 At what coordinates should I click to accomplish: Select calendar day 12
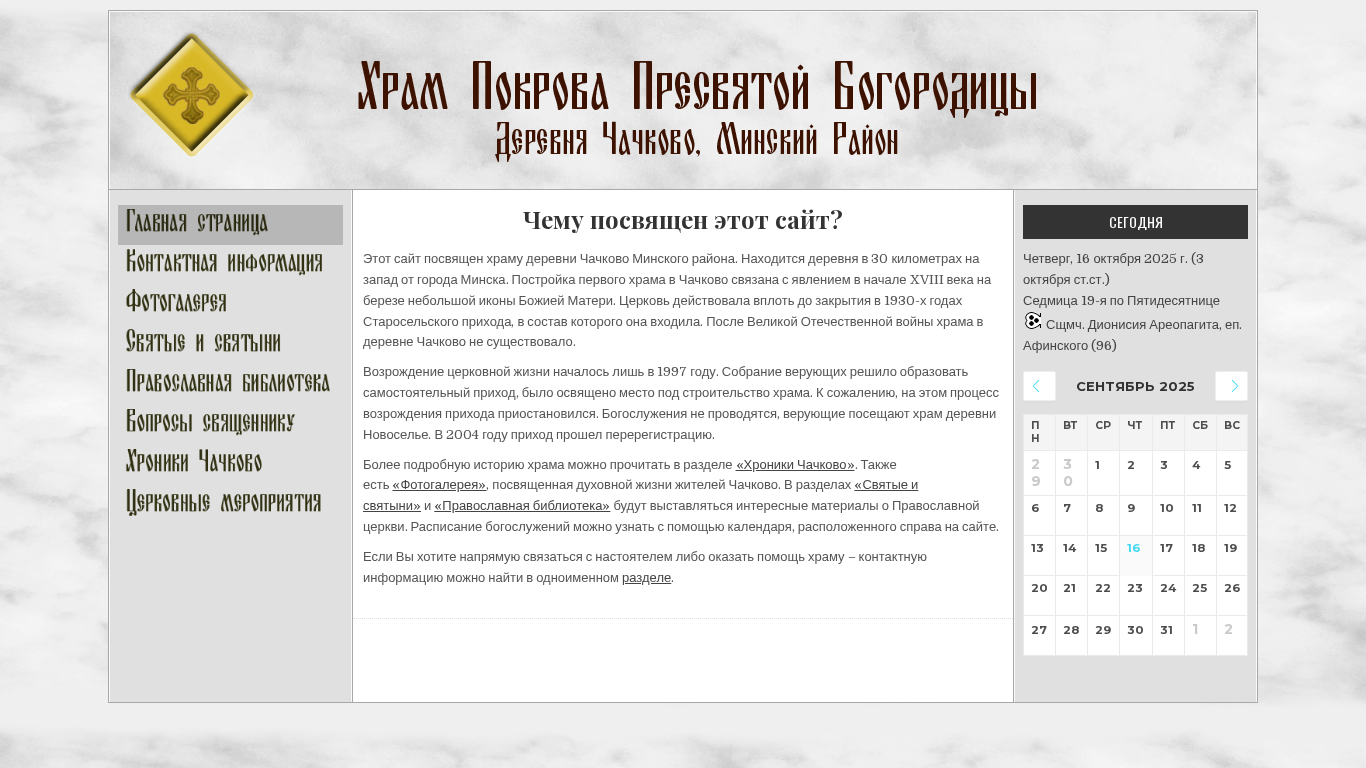(1231, 515)
